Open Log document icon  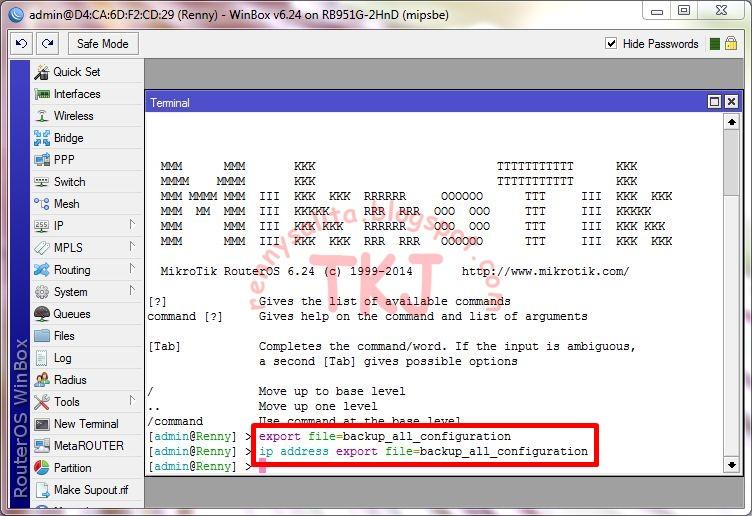pyautogui.click(x=42, y=358)
